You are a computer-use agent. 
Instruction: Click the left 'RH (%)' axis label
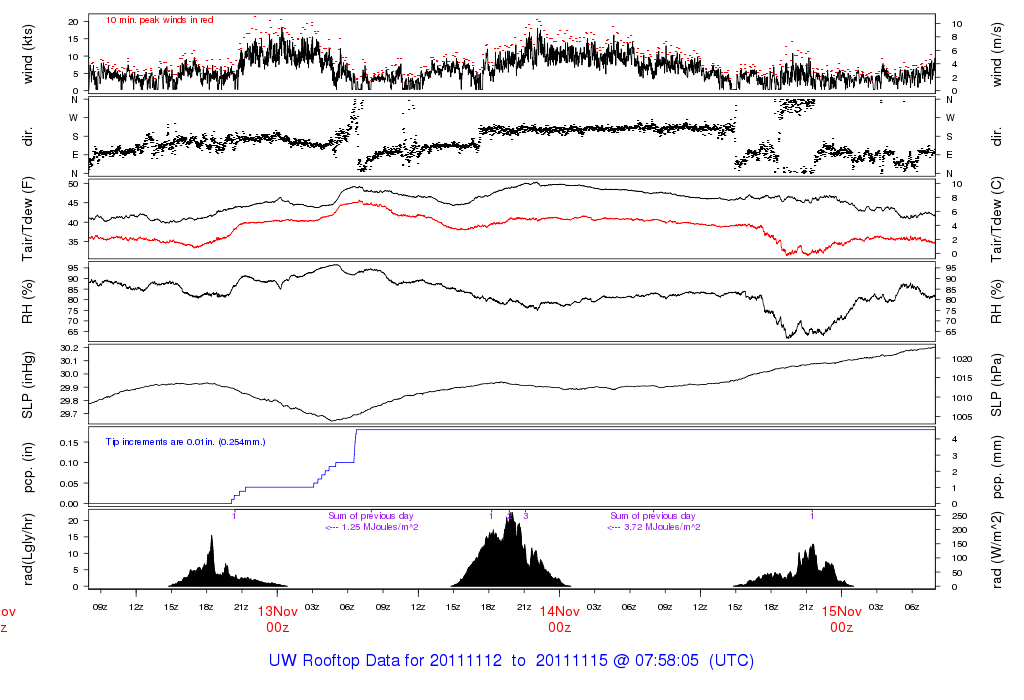click(27, 302)
